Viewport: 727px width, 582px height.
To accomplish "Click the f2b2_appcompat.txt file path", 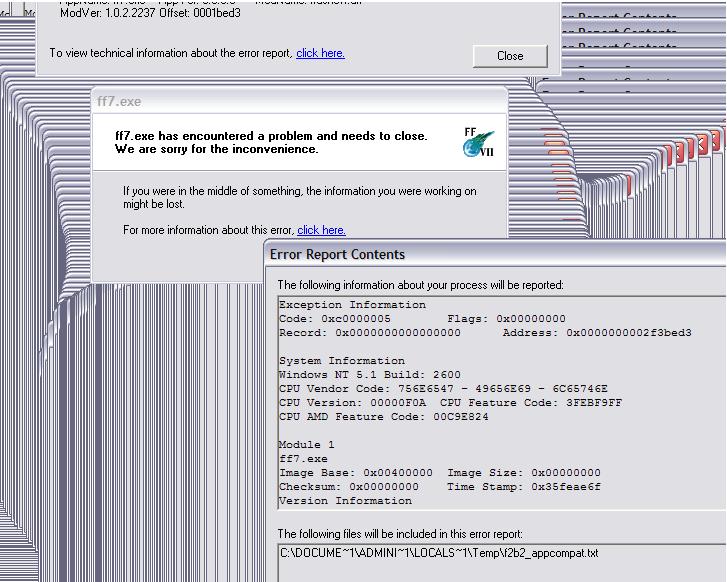I will [439, 553].
